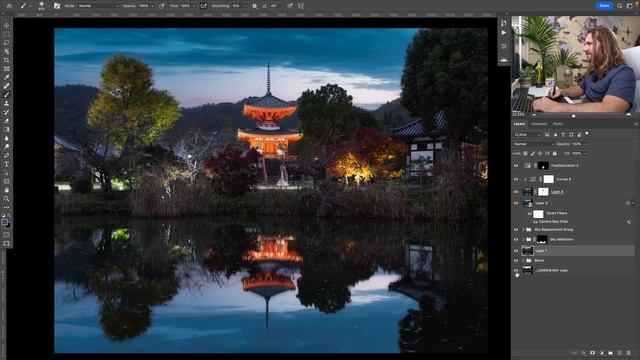Expand the Sky Replacement Group folder
This screenshot has height=360, width=640.
(x=523, y=229)
